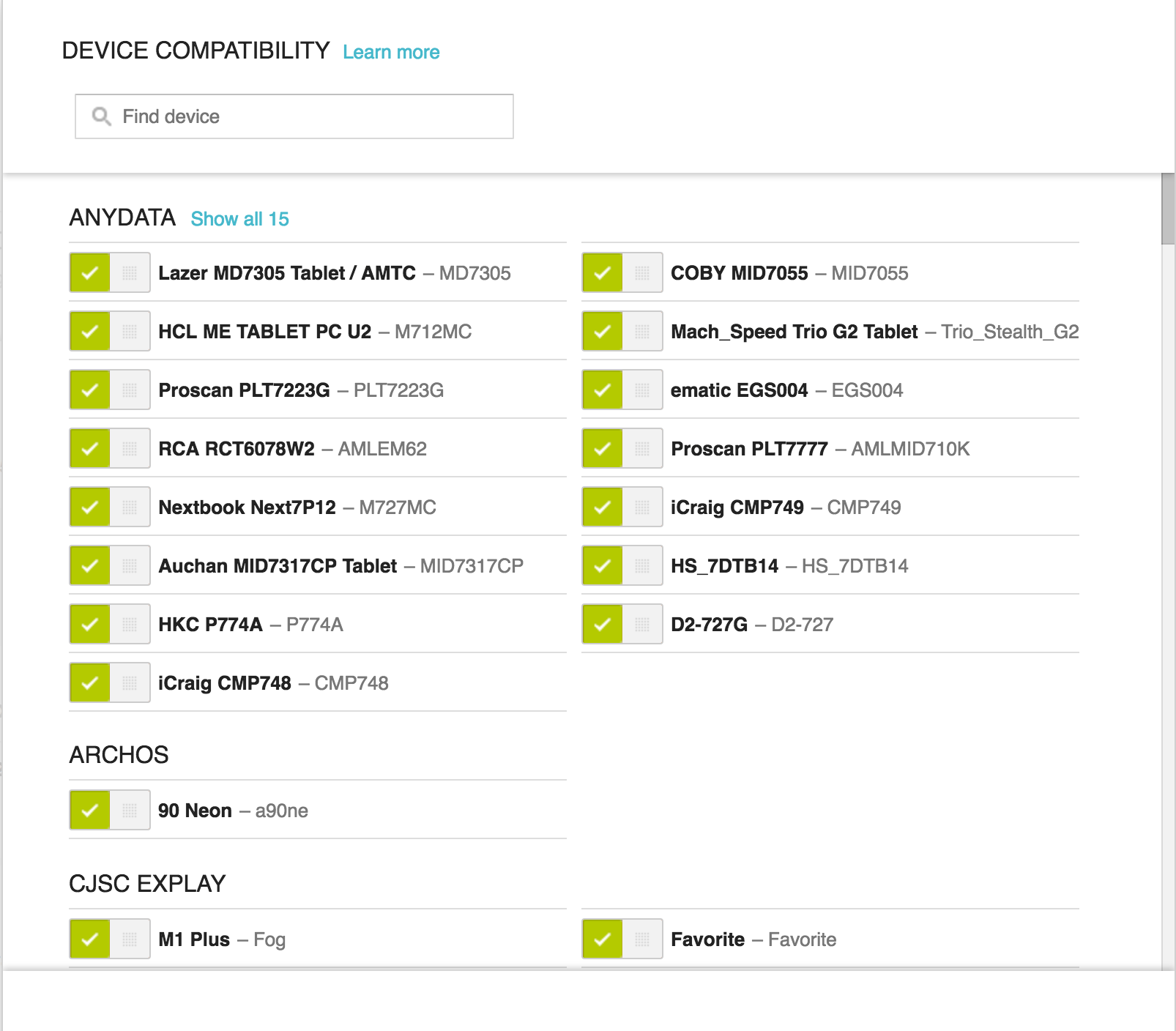Image resolution: width=1176 pixels, height=1031 pixels.
Task: Click the model code text 'Trio_Stealth_G2'
Action: pos(1011,332)
